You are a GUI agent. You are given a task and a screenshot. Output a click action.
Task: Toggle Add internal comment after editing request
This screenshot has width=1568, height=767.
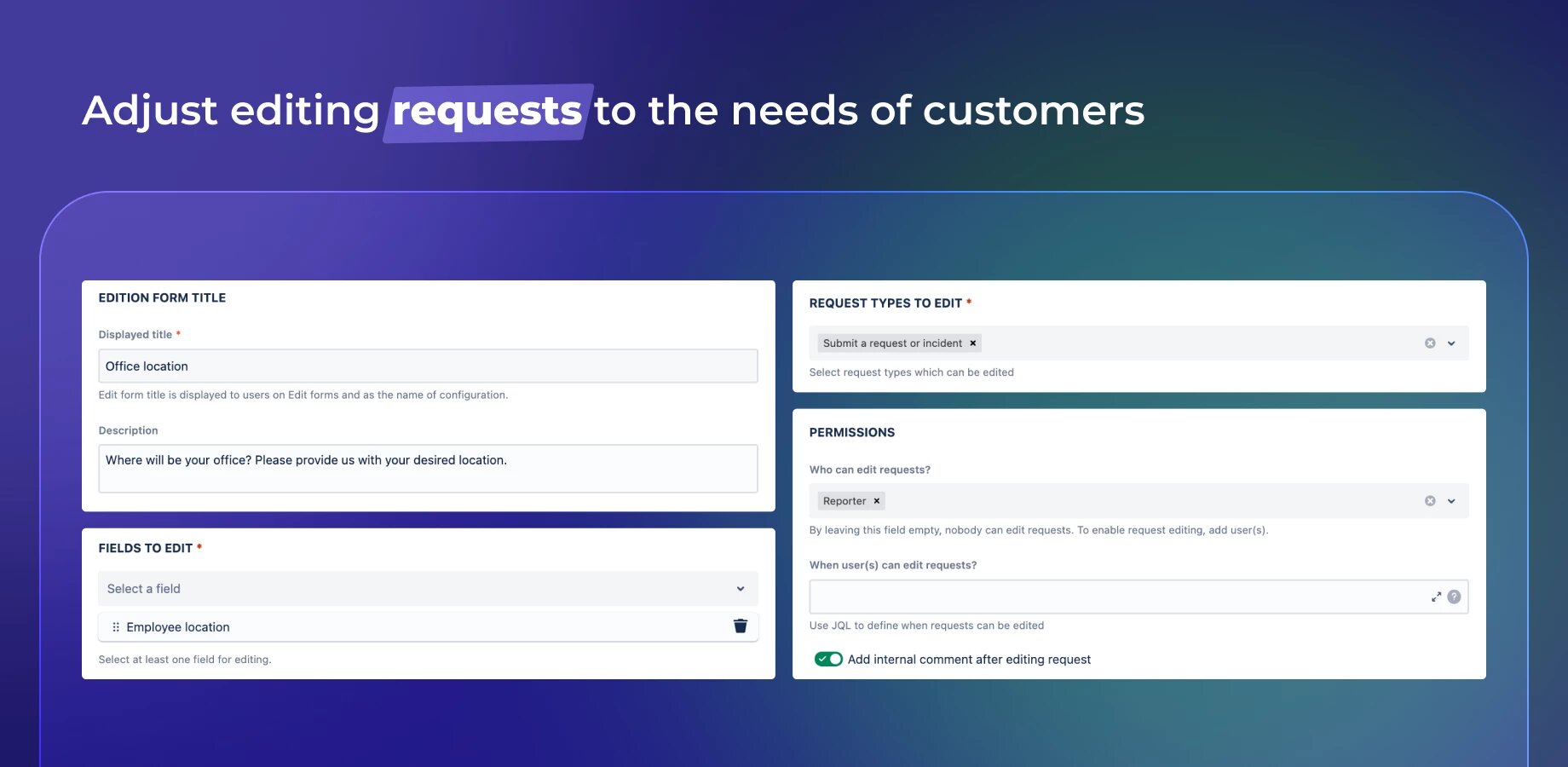[x=828, y=659]
